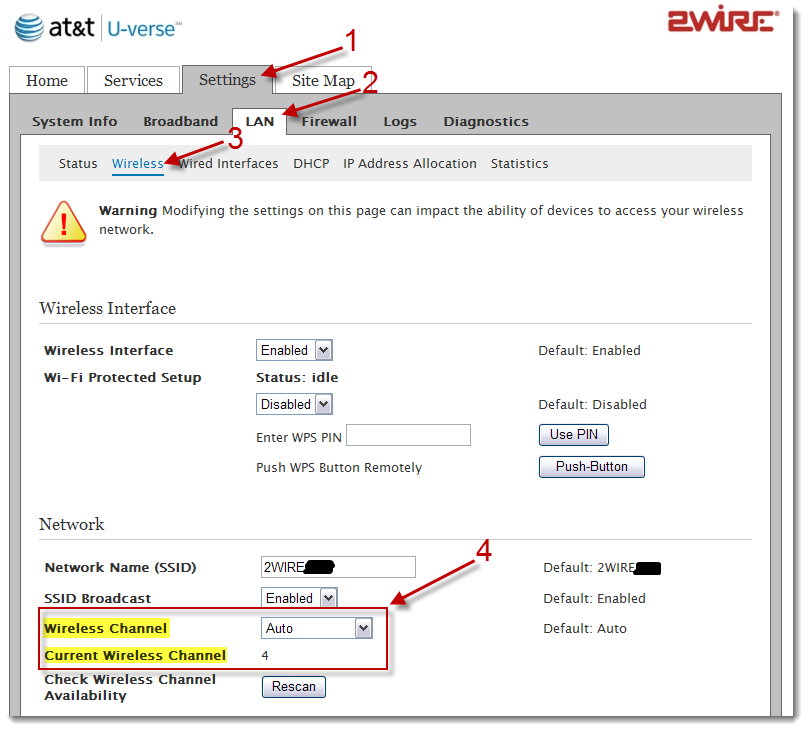The width and height of the screenshot is (808, 731).
Task: Open the Diagnostics section
Action: 486,122
